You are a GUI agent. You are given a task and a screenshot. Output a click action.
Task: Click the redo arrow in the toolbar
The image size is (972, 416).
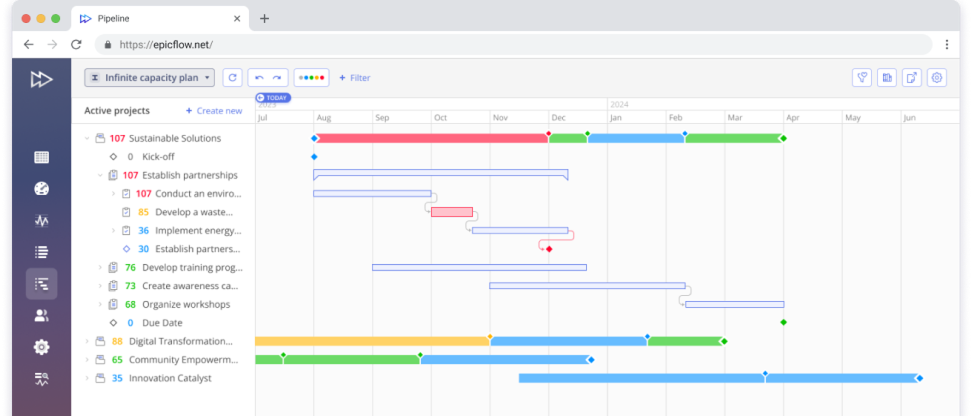(x=277, y=77)
